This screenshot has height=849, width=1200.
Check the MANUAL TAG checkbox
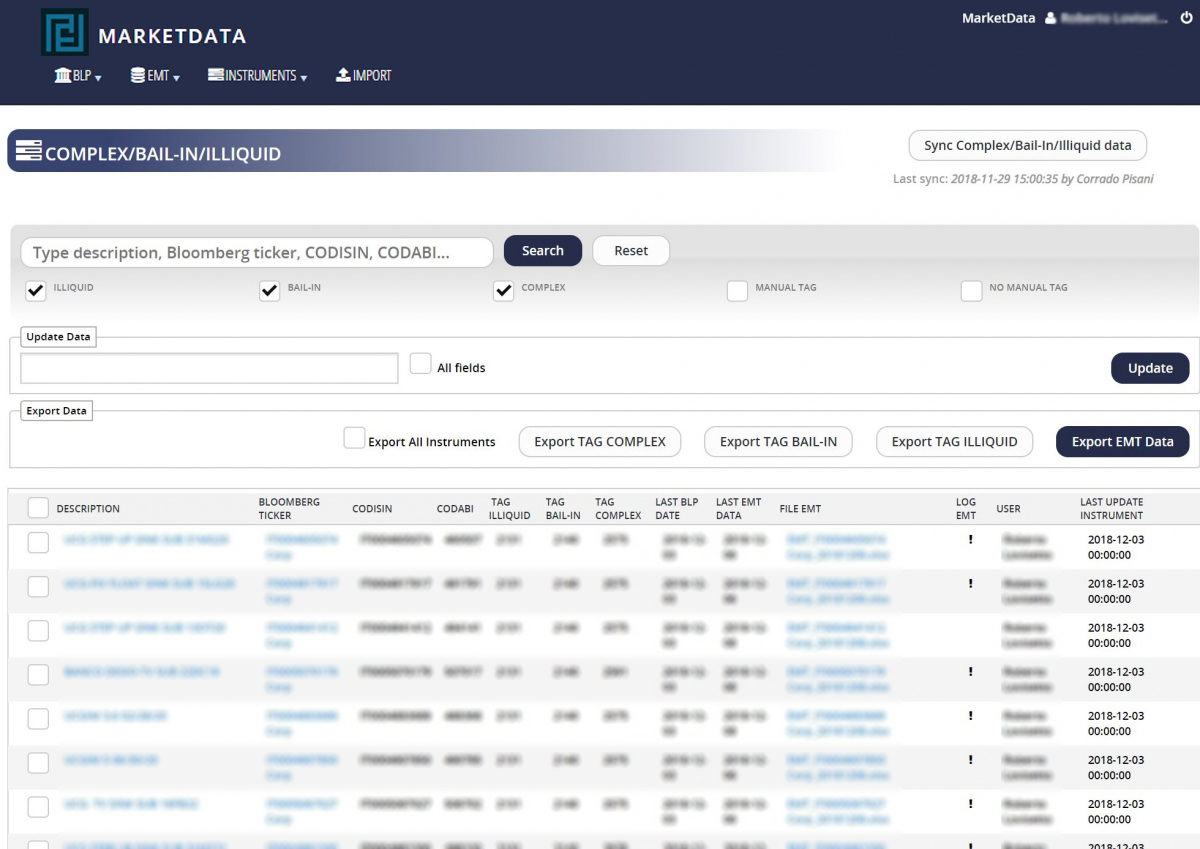pos(738,291)
